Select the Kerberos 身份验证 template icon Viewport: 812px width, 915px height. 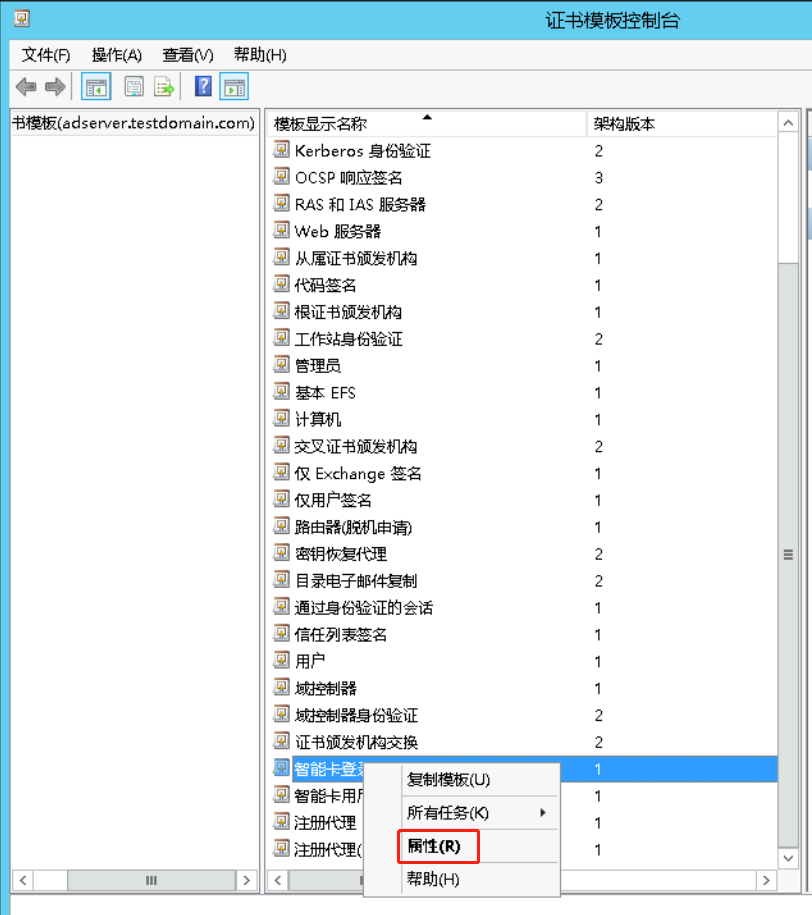coord(282,151)
